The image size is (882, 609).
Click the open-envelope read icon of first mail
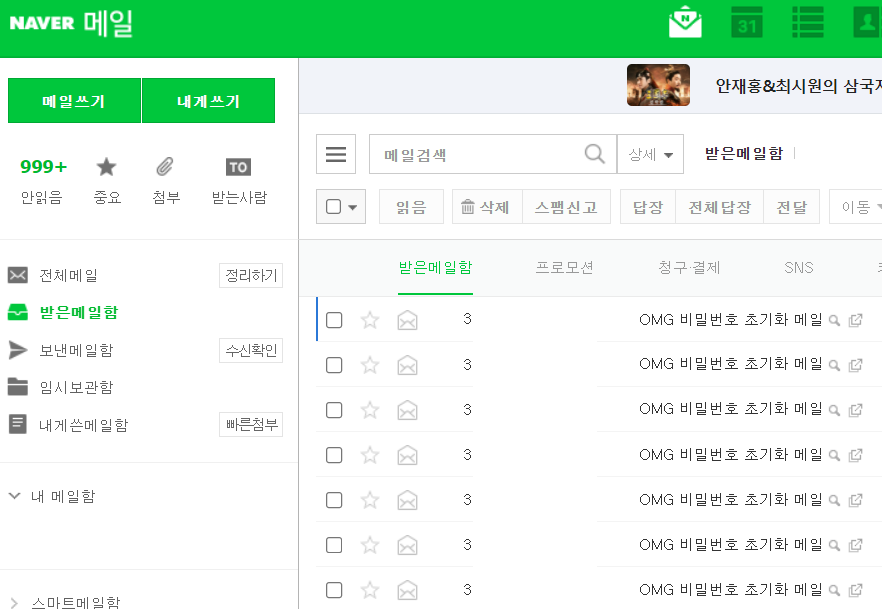click(407, 320)
